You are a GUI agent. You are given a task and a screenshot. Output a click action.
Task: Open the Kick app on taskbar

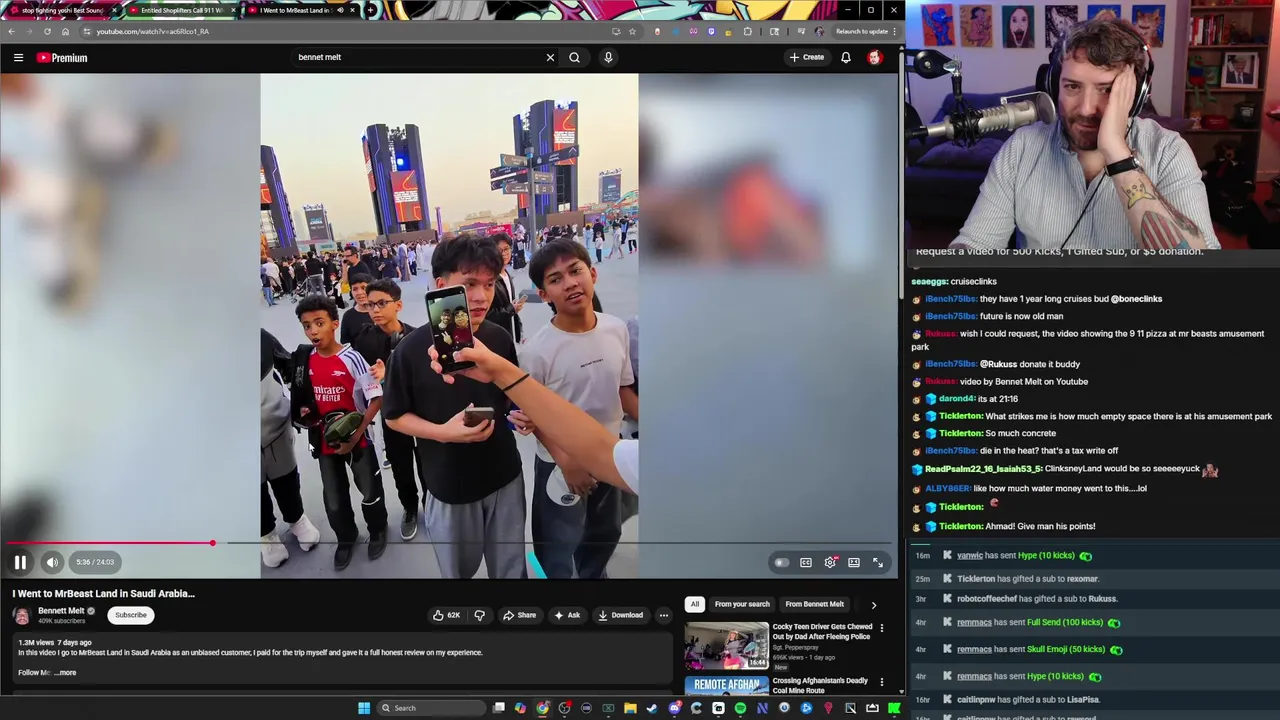point(894,708)
